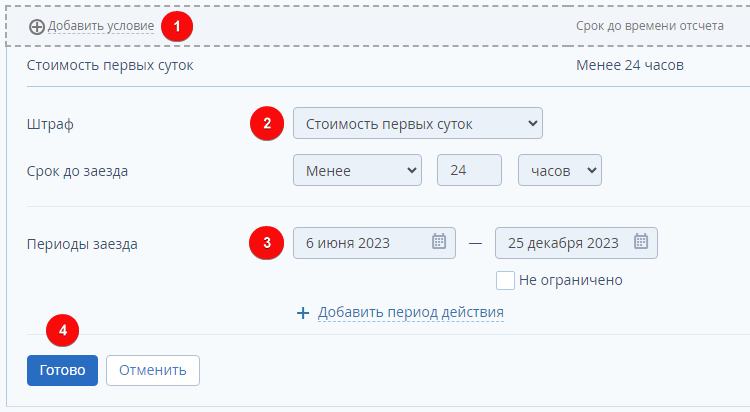Image resolution: width=750 pixels, height=412 pixels.
Task: Open the Штраф dropdown "Стоимость первых суток"
Action: click(x=417, y=124)
